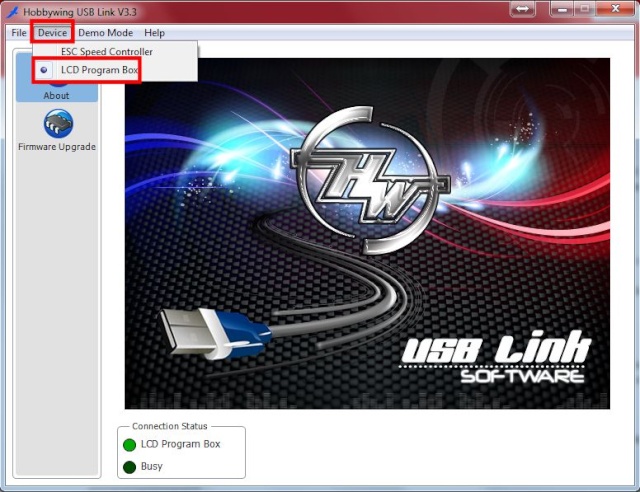Viewport: 640px width, 492px height.
Task: Select the About sidebar item
Action: (57, 78)
